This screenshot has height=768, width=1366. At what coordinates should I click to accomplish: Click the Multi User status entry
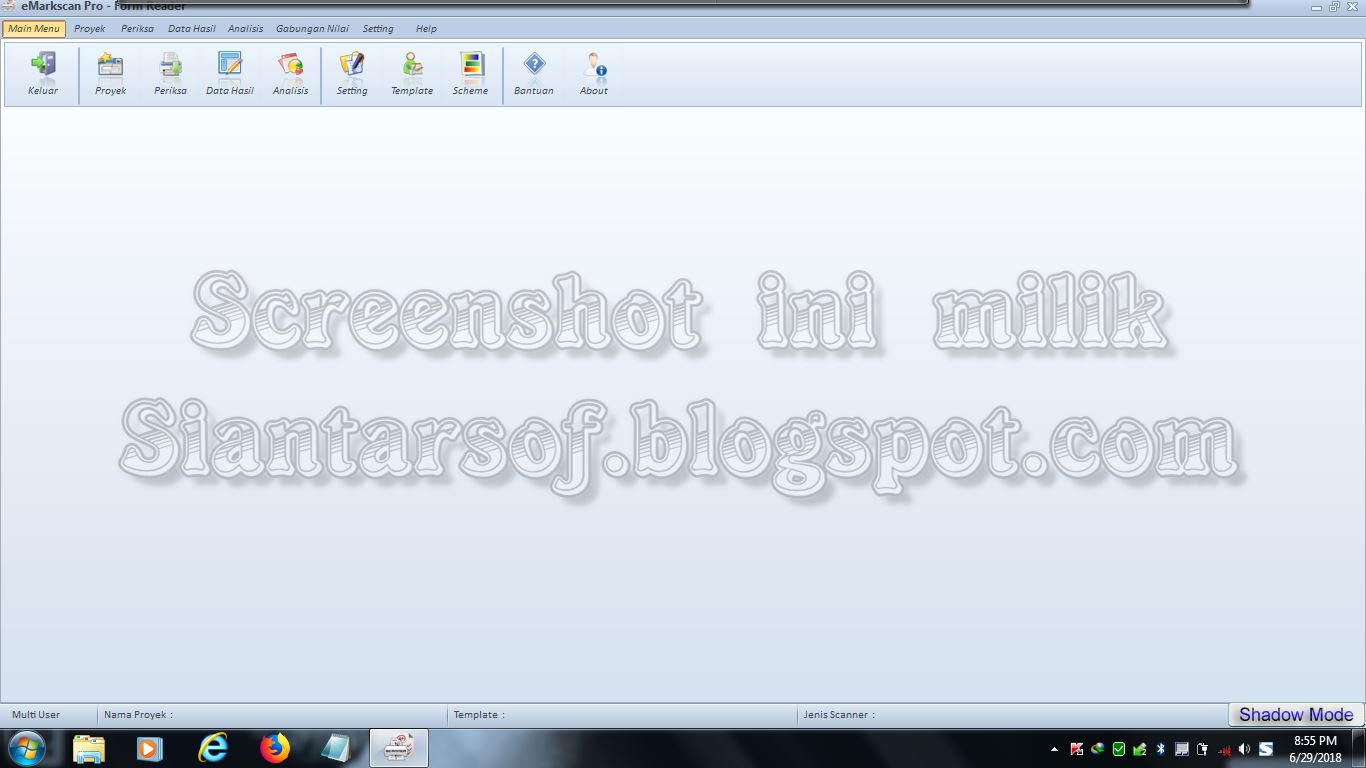(36, 715)
